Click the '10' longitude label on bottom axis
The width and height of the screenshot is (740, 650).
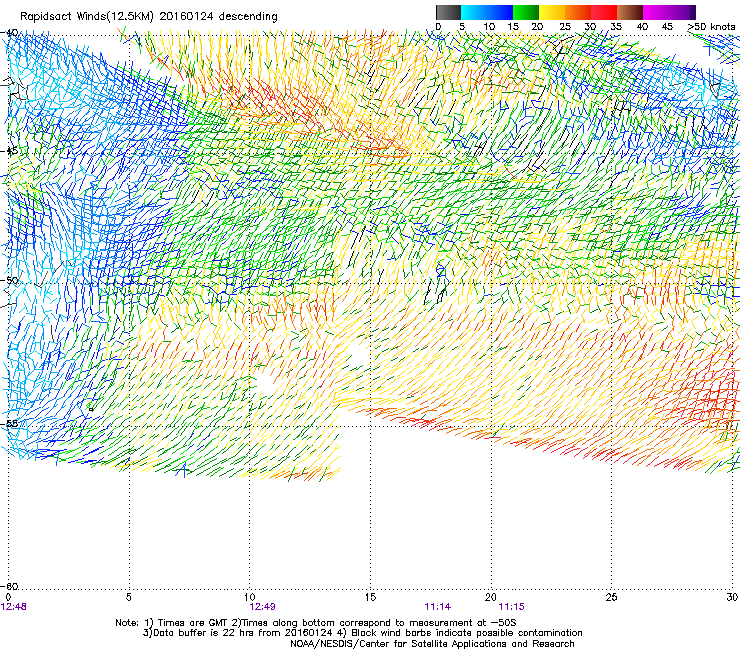pyautogui.click(x=250, y=597)
